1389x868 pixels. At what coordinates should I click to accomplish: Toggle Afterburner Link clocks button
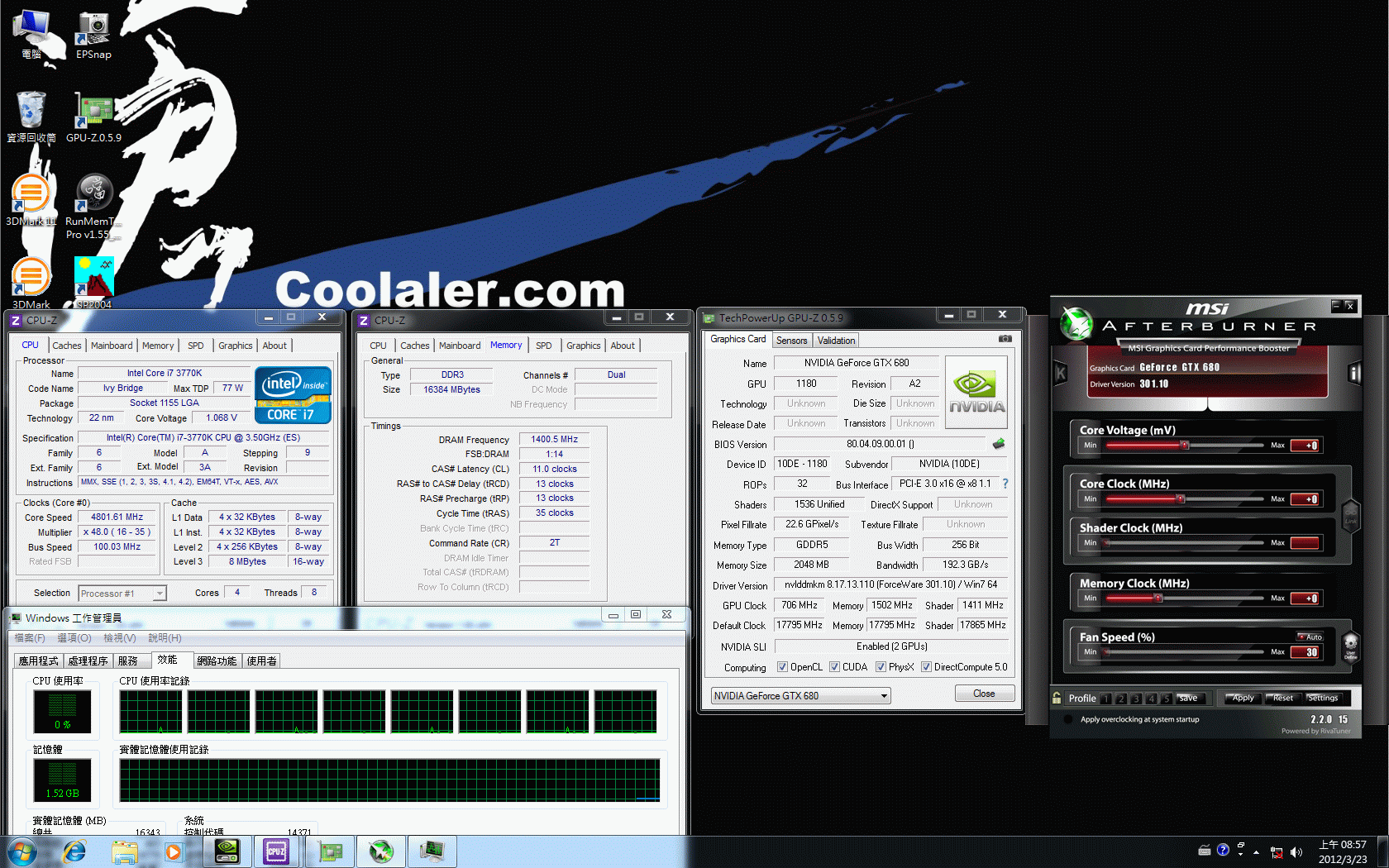1350,516
